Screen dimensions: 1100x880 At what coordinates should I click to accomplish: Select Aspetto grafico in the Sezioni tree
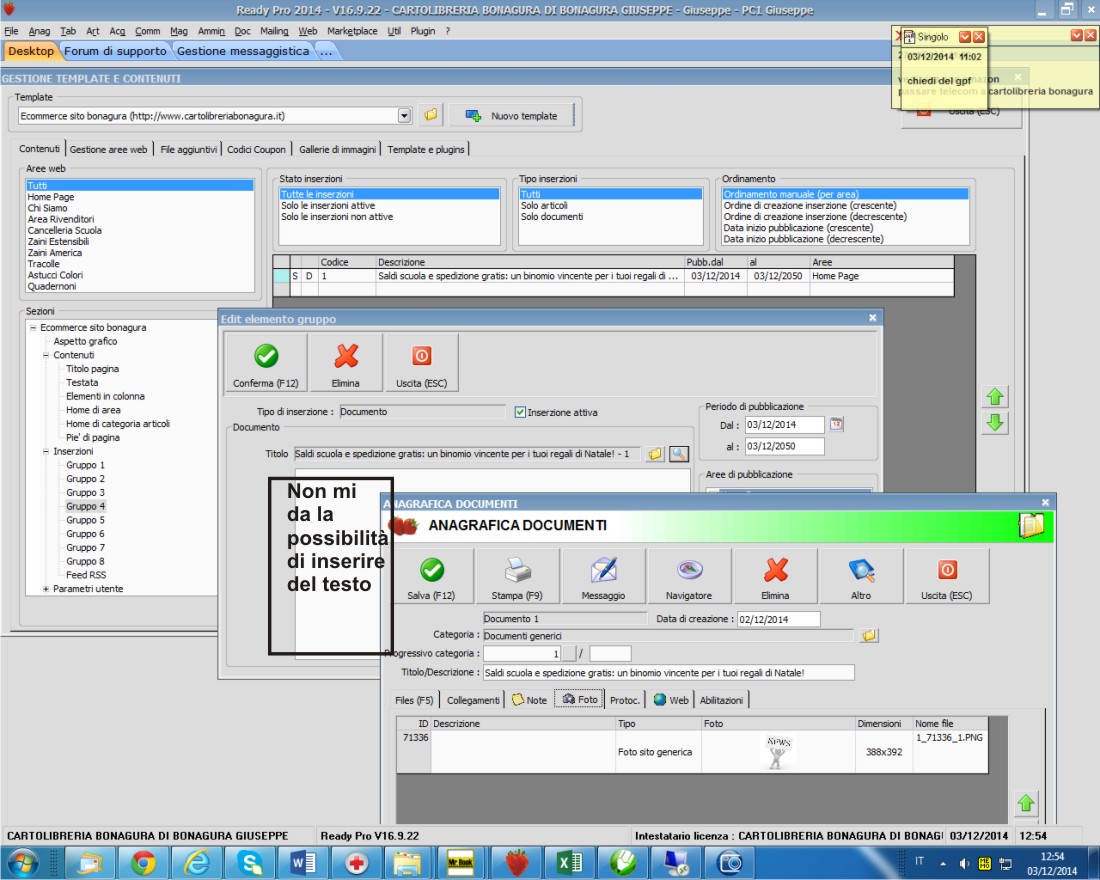point(86,341)
